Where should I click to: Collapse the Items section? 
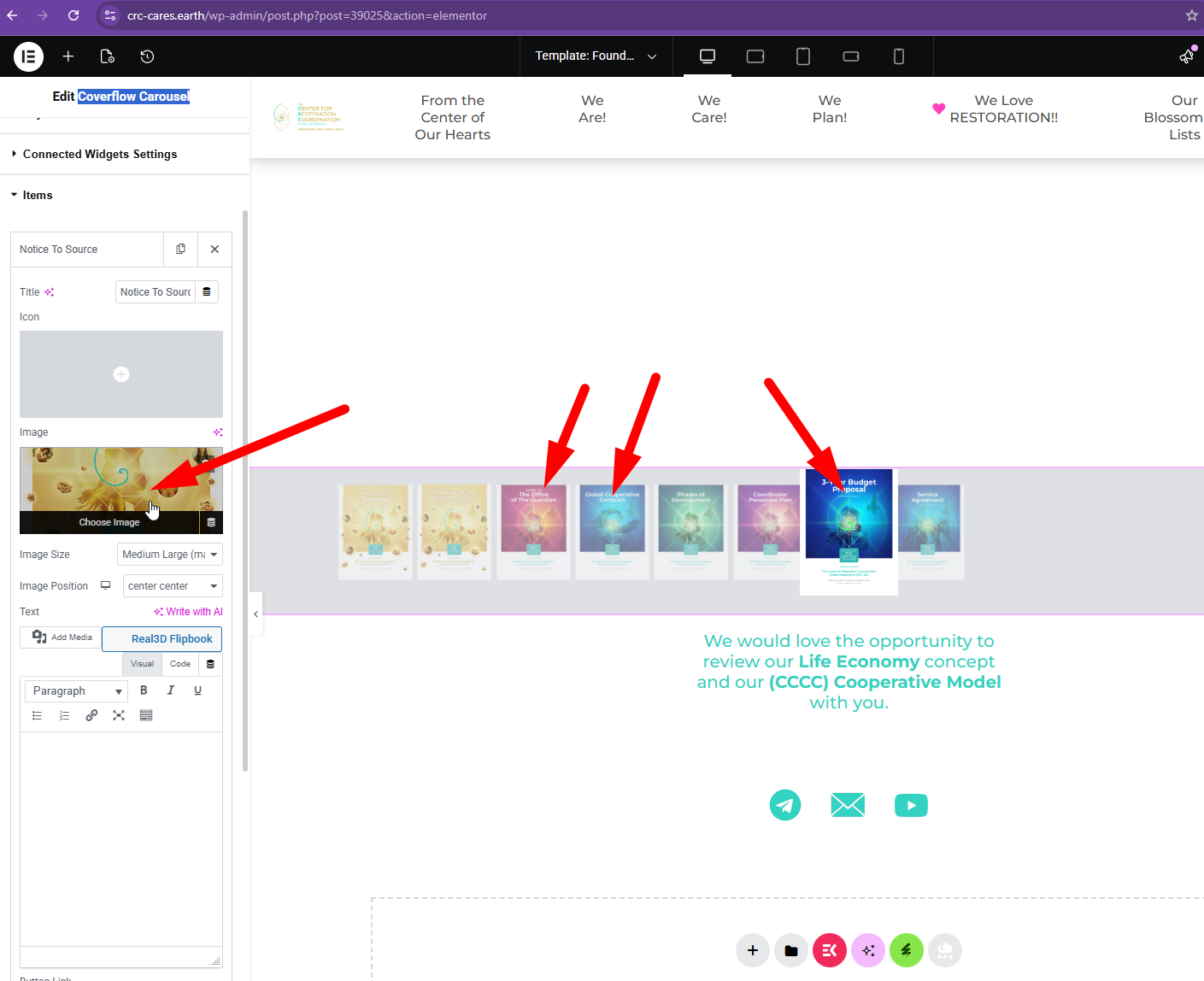[x=125, y=195]
